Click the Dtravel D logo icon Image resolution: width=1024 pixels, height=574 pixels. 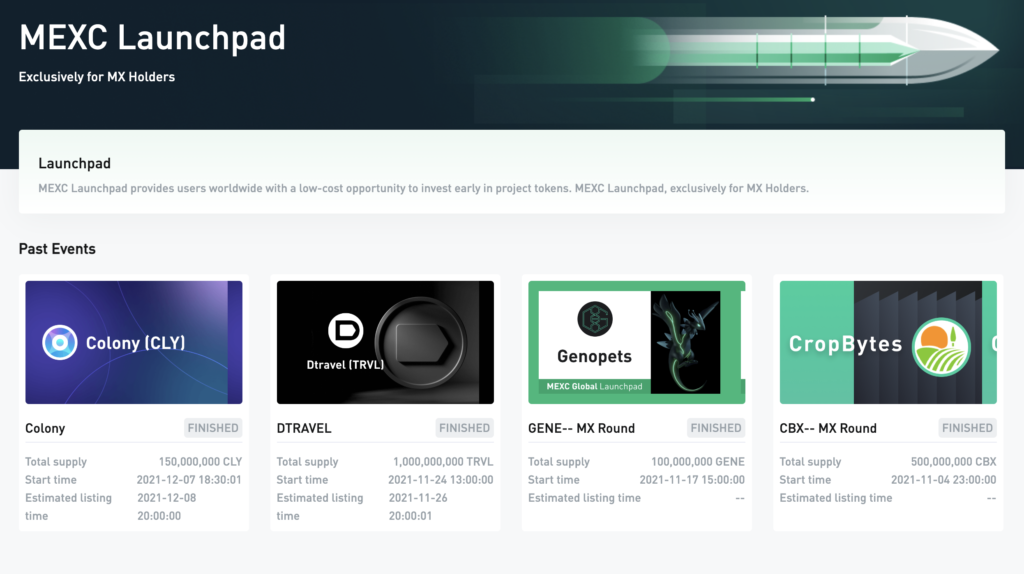click(x=346, y=332)
